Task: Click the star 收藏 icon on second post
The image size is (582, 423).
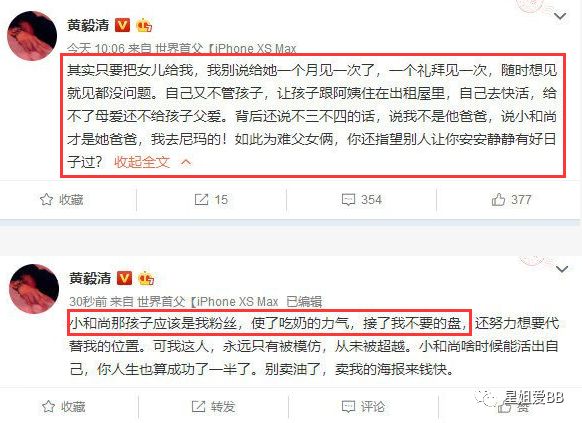Action: (49, 407)
